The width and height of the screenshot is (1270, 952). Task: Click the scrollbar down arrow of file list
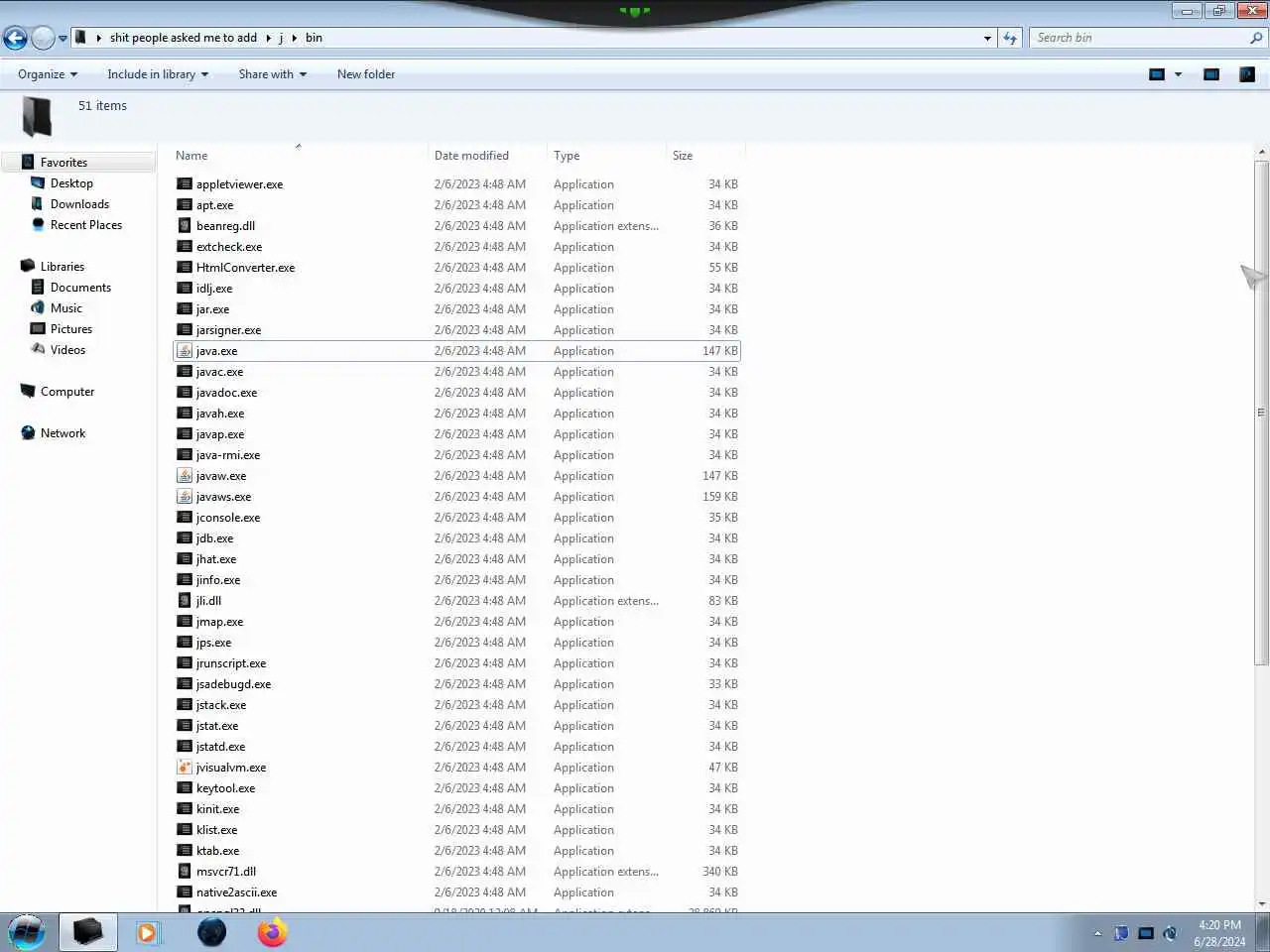point(1262,903)
